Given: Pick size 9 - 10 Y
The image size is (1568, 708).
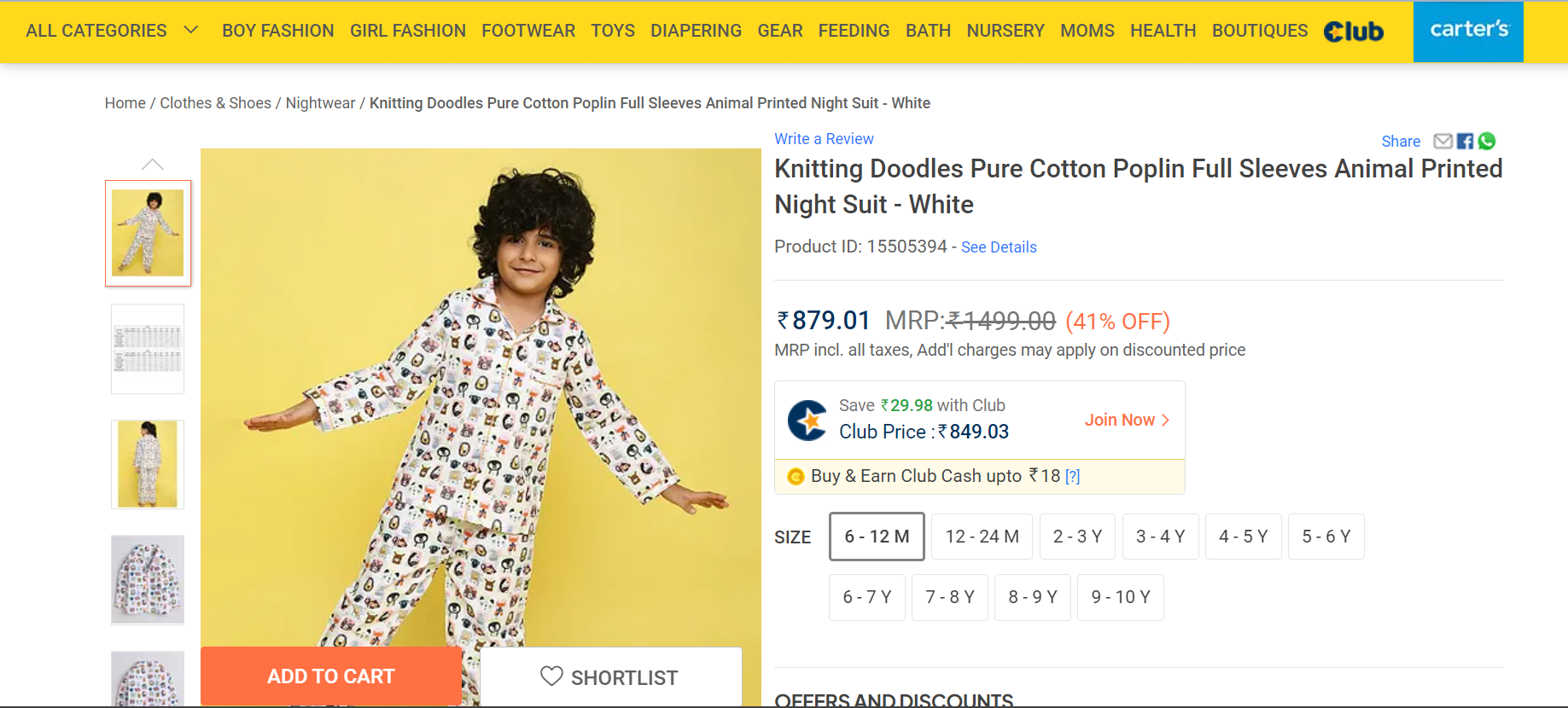Looking at the screenshot, I should pyautogui.click(x=1120, y=597).
